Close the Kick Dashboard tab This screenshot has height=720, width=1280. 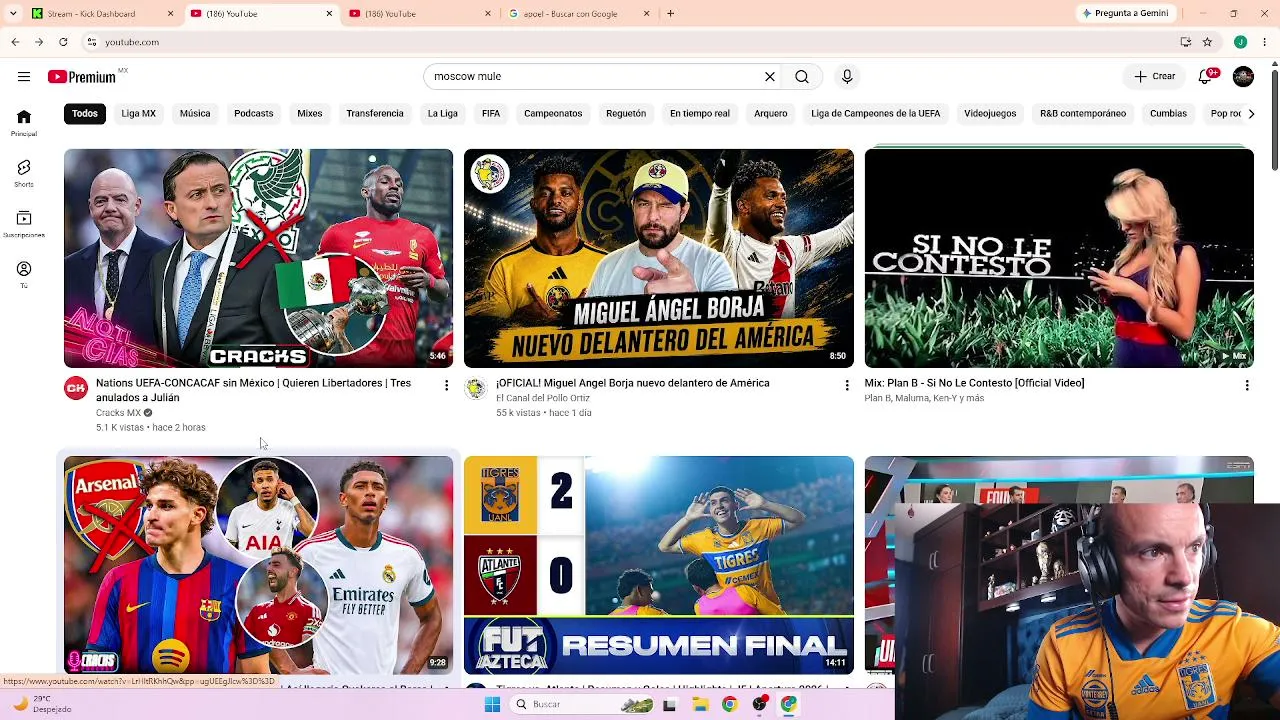tap(170, 14)
